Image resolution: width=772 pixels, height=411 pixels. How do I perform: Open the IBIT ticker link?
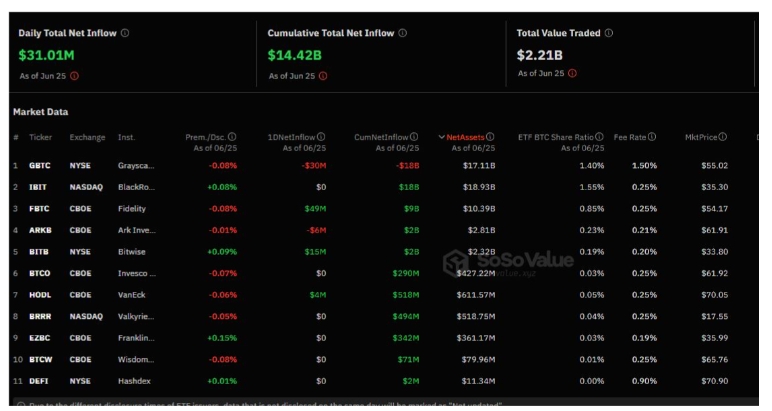click(39, 187)
